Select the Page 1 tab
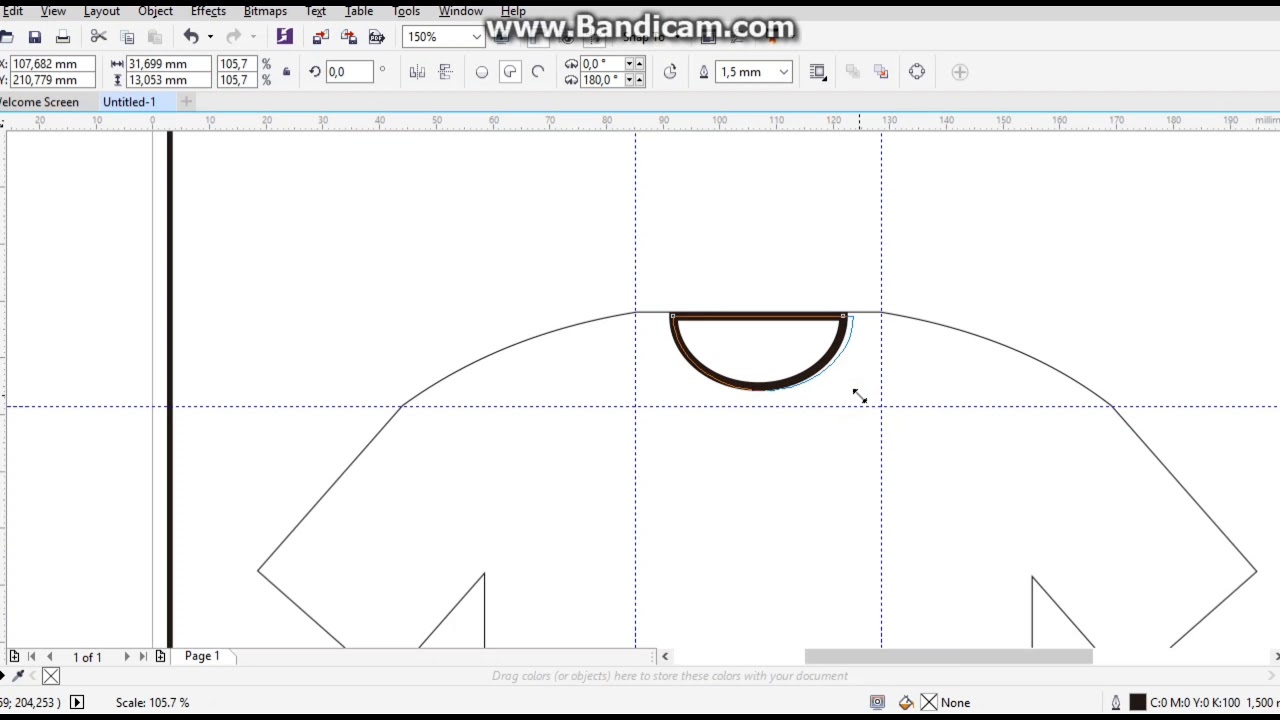 tap(202, 656)
